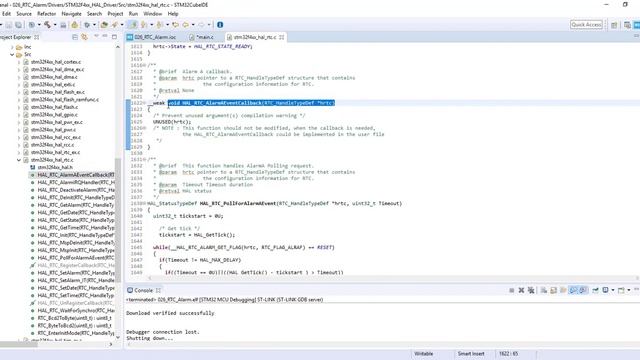This screenshot has width=640, height=360.
Task: Click the Collapse All icon in Project Explorer
Action: [75, 37]
